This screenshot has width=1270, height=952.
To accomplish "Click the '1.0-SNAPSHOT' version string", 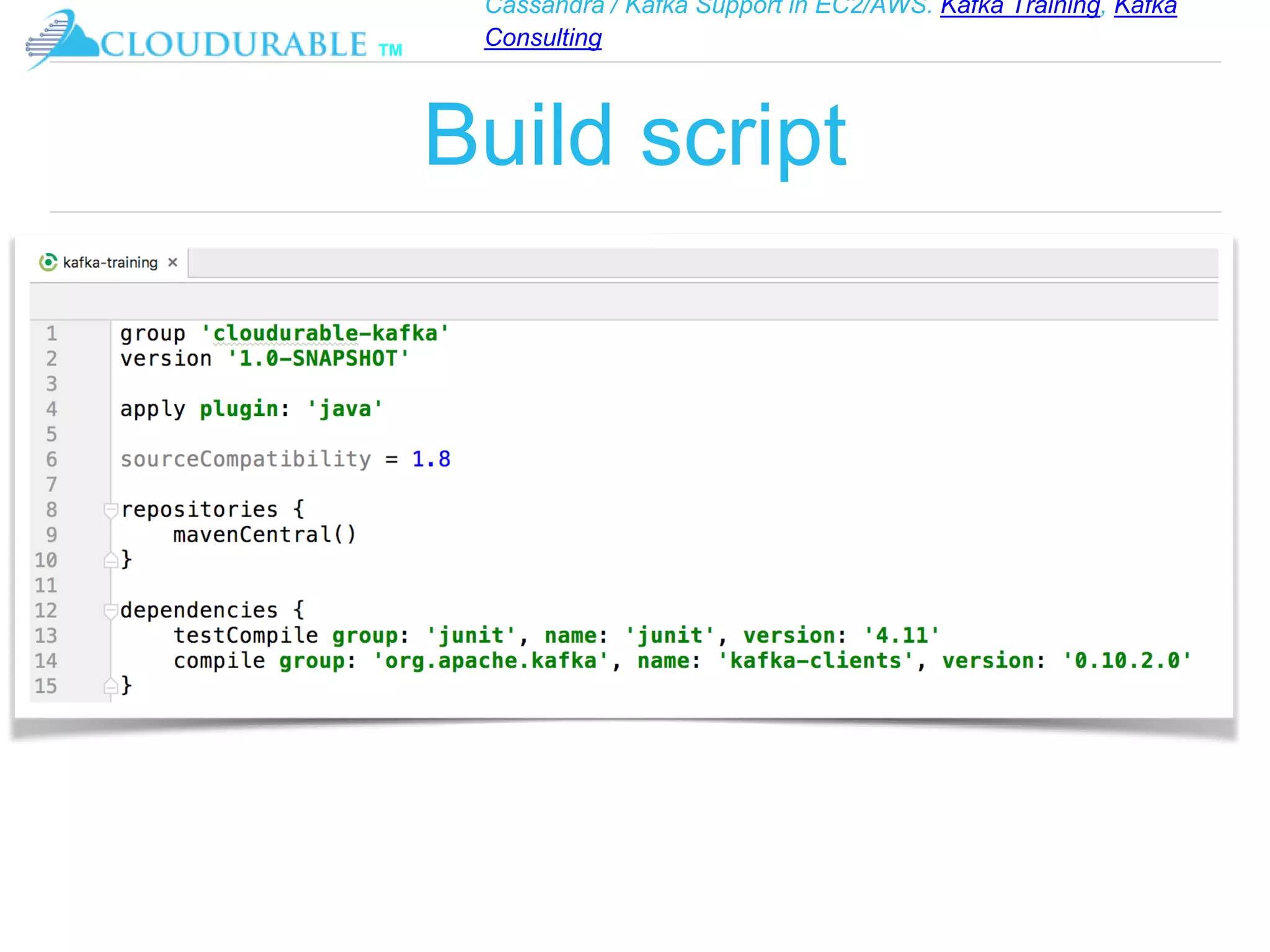I will point(318,359).
